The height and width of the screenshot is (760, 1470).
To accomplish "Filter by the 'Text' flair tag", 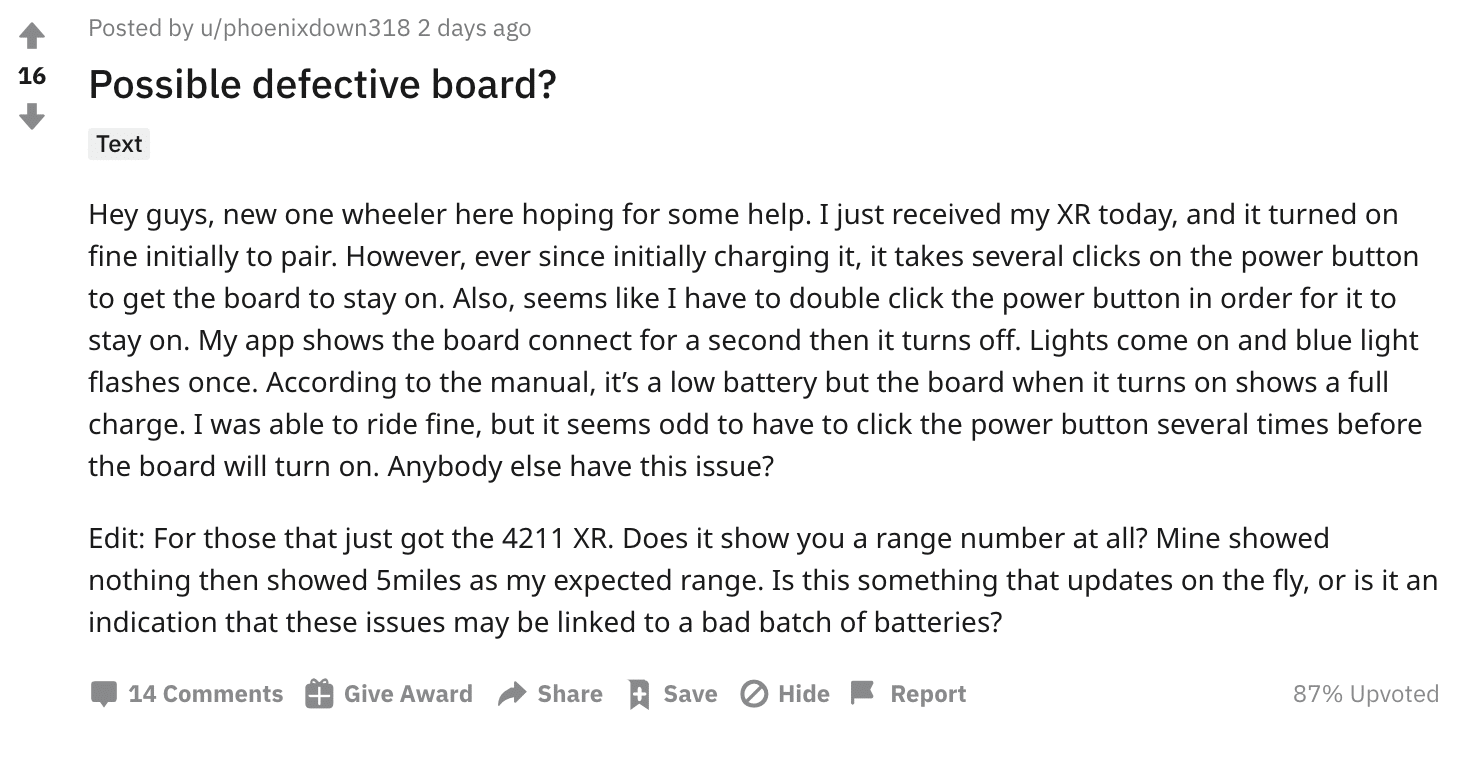I will (119, 144).
